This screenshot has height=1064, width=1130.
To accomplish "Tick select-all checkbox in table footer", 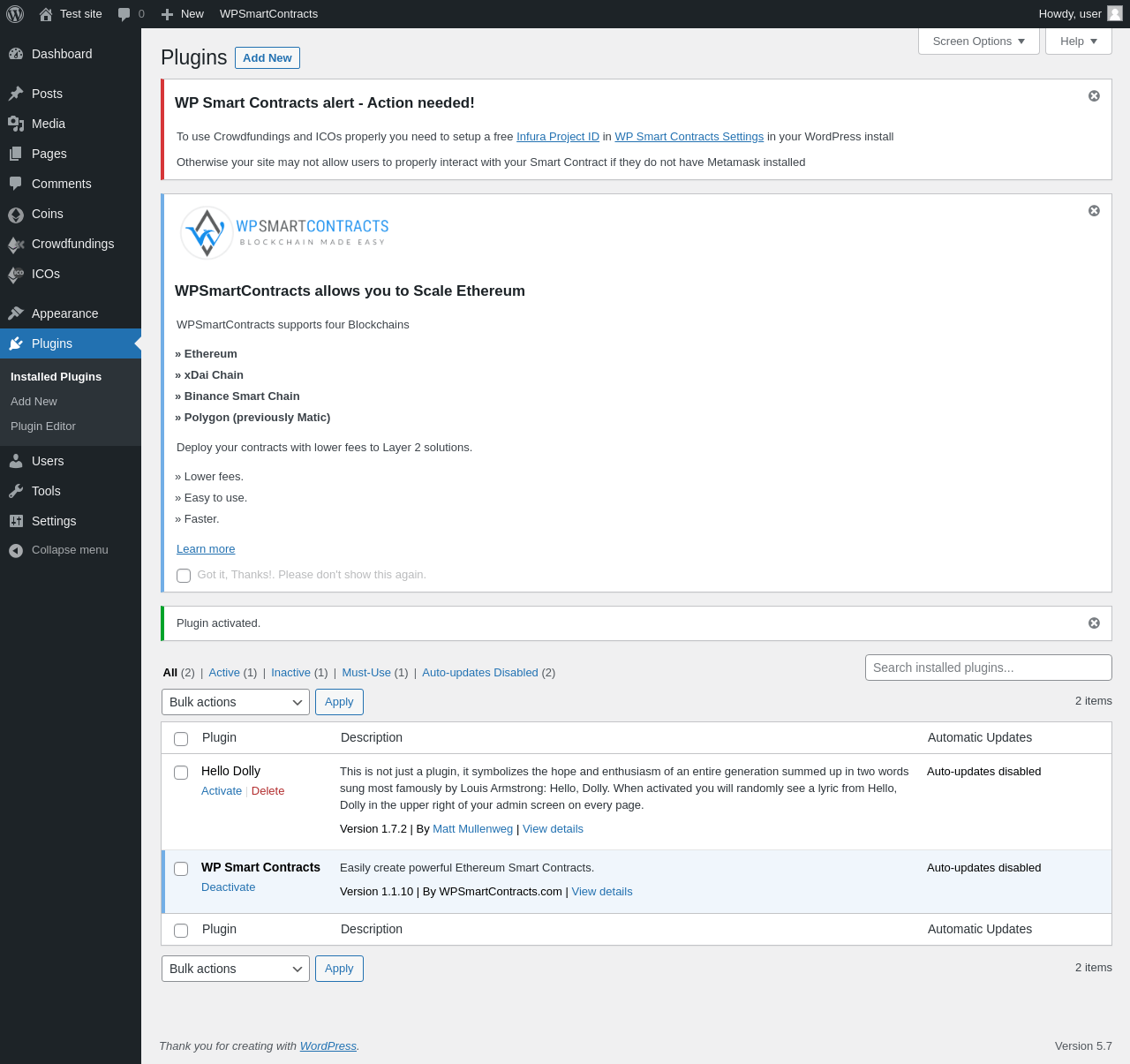I will [181, 931].
